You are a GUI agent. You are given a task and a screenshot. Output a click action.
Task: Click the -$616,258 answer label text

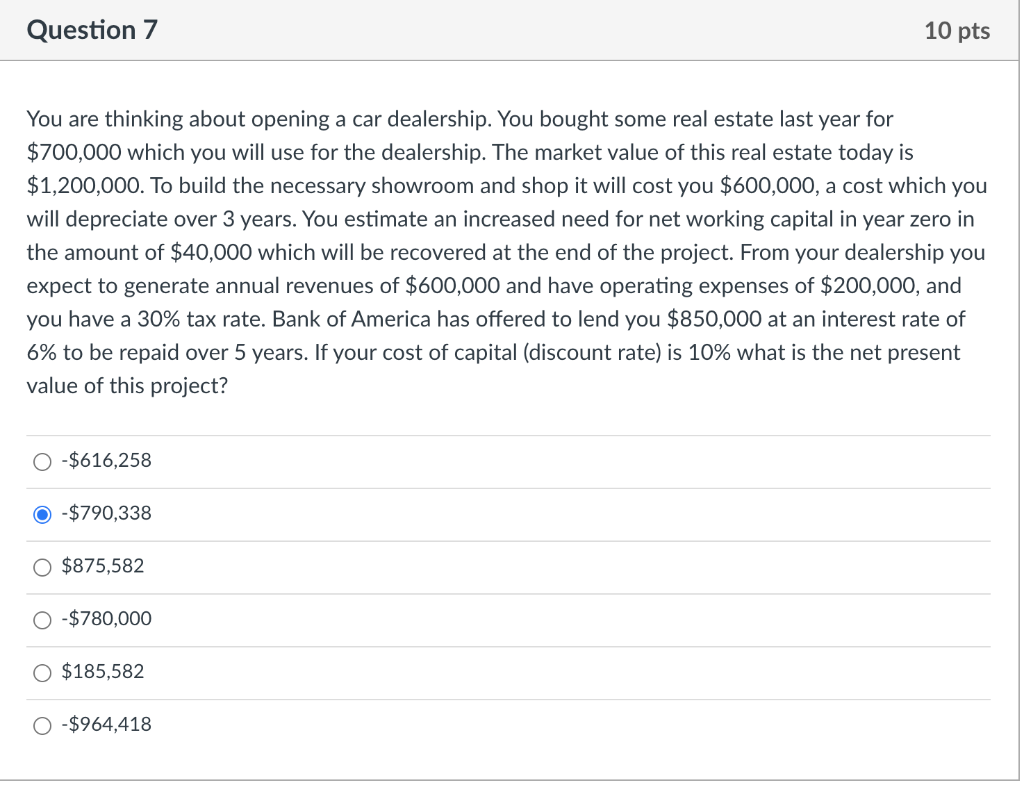pyautogui.click(x=105, y=461)
